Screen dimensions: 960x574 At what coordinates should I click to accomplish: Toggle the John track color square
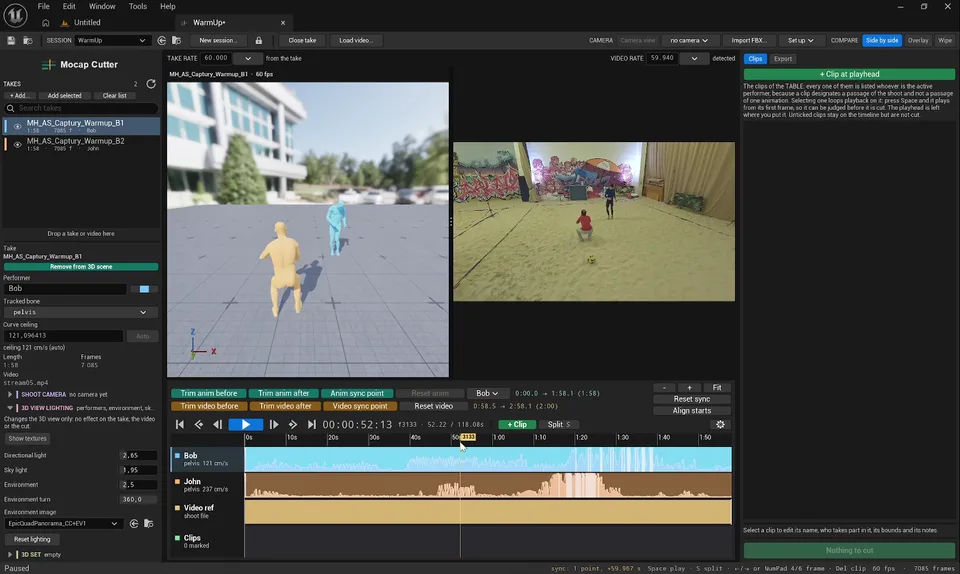(x=178, y=482)
